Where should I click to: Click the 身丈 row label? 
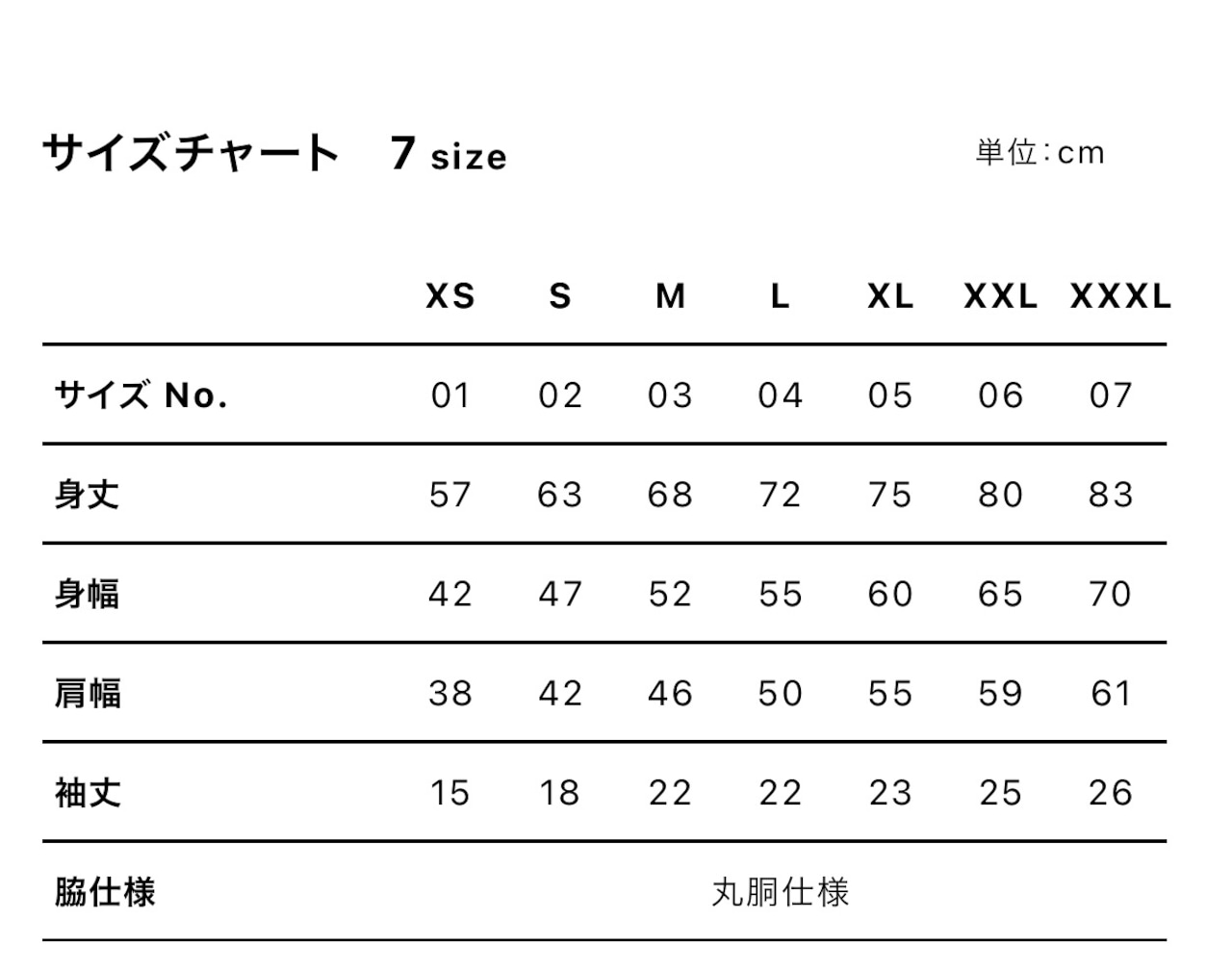click(87, 495)
